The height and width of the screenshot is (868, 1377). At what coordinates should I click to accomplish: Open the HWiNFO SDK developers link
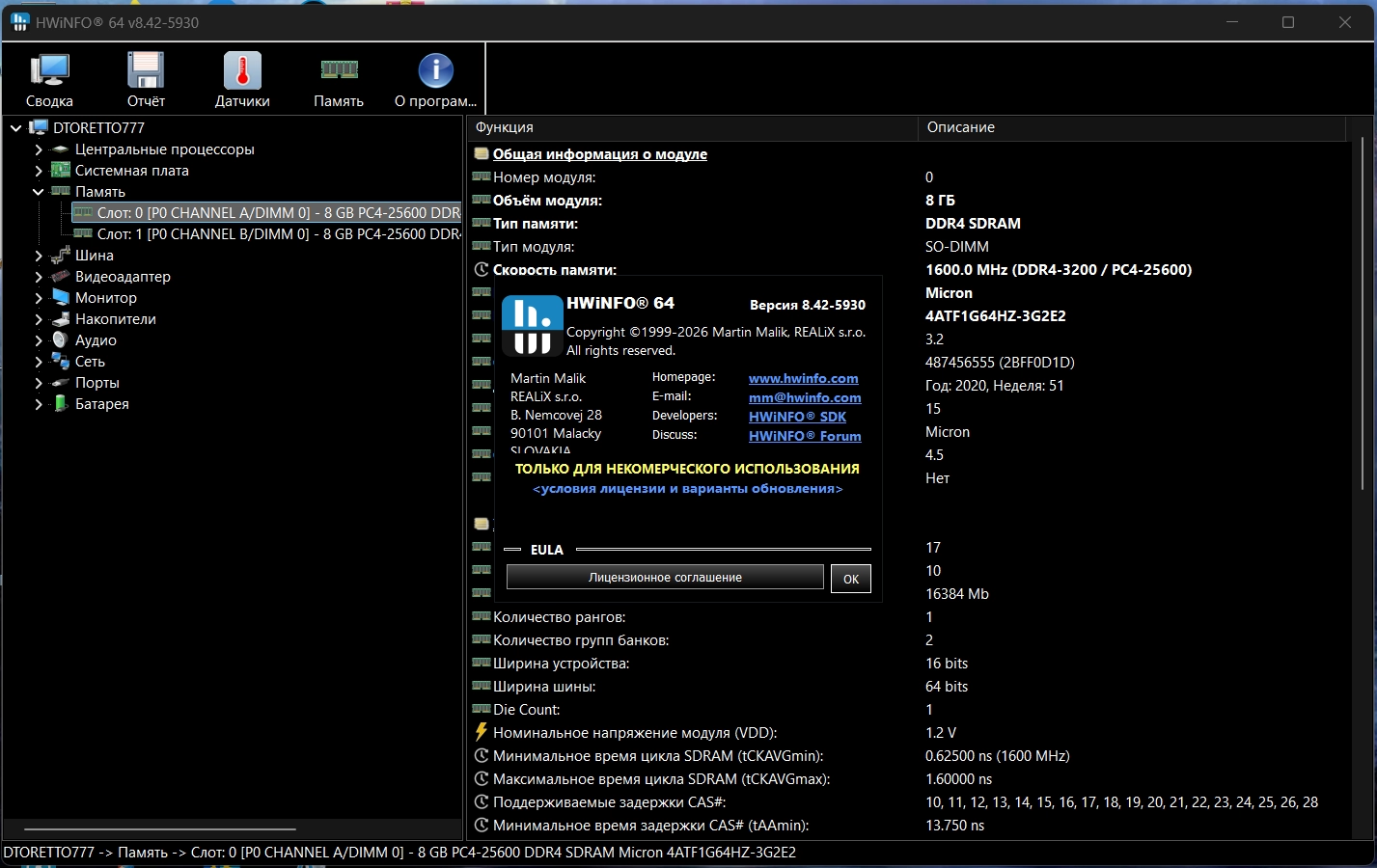[x=797, y=417]
